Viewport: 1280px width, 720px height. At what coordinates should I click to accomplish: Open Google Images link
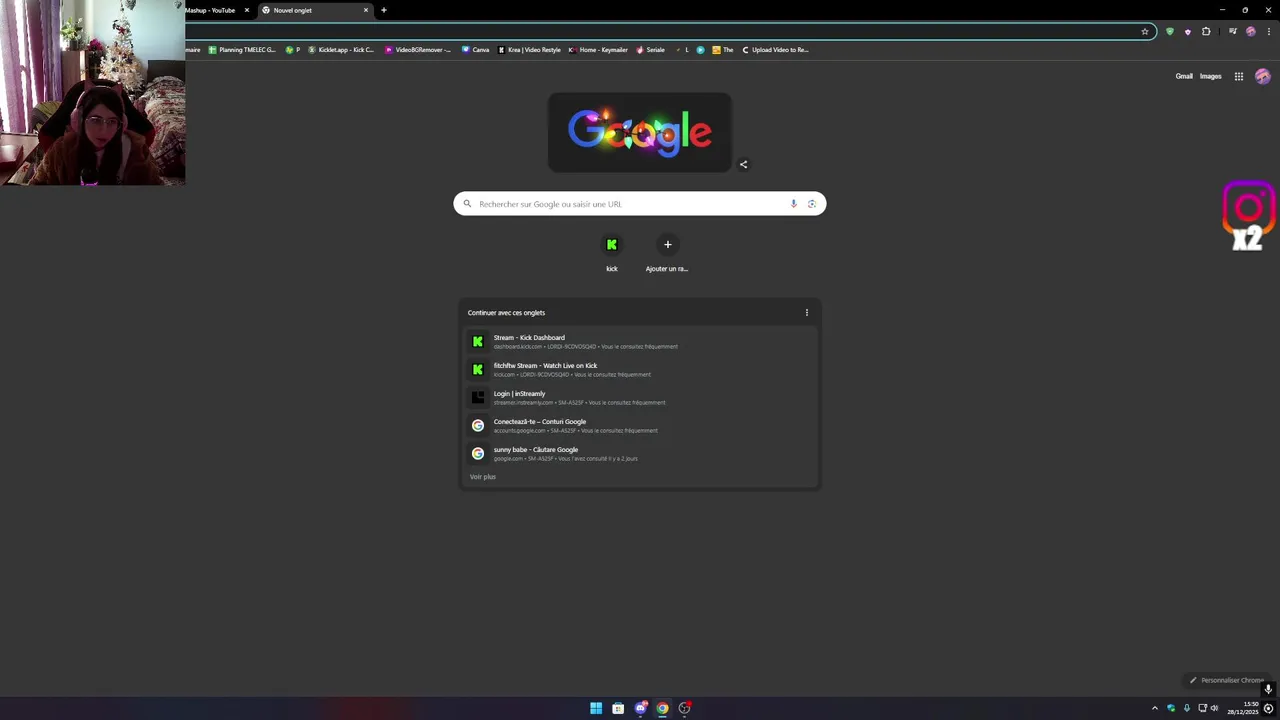pyautogui.click(x=1210, y=76)
